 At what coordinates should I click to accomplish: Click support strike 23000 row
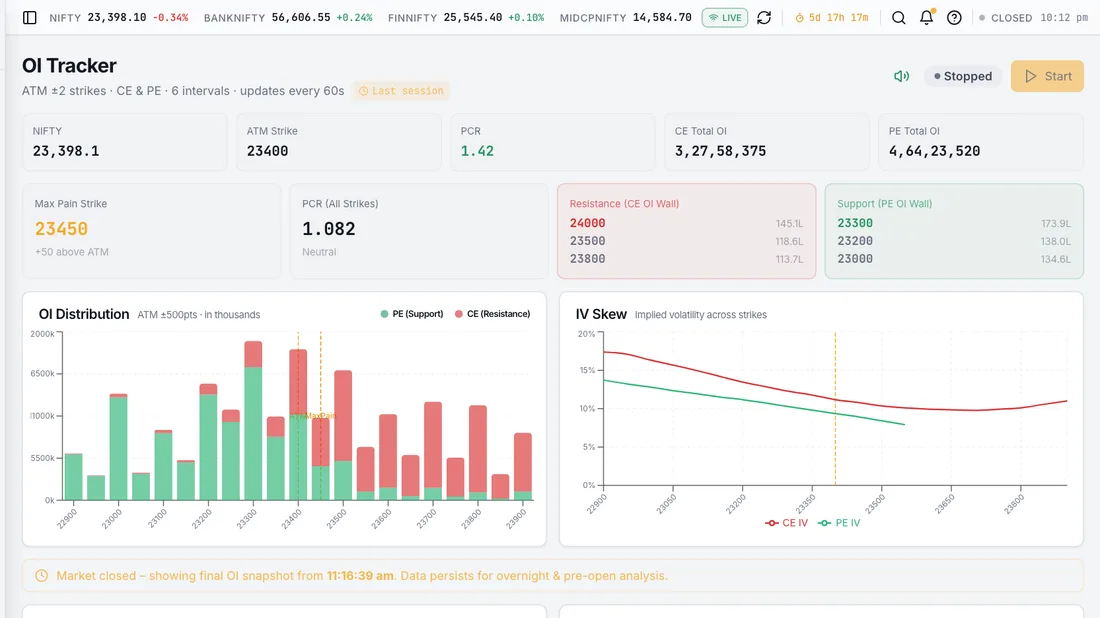pos(953,259)
